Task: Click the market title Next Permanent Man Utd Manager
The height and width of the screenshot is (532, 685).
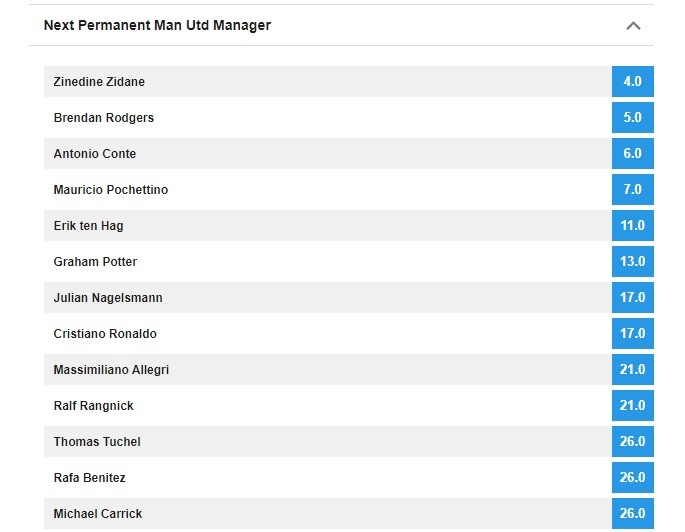Action: pyautogui.click(x=157, y=26)
